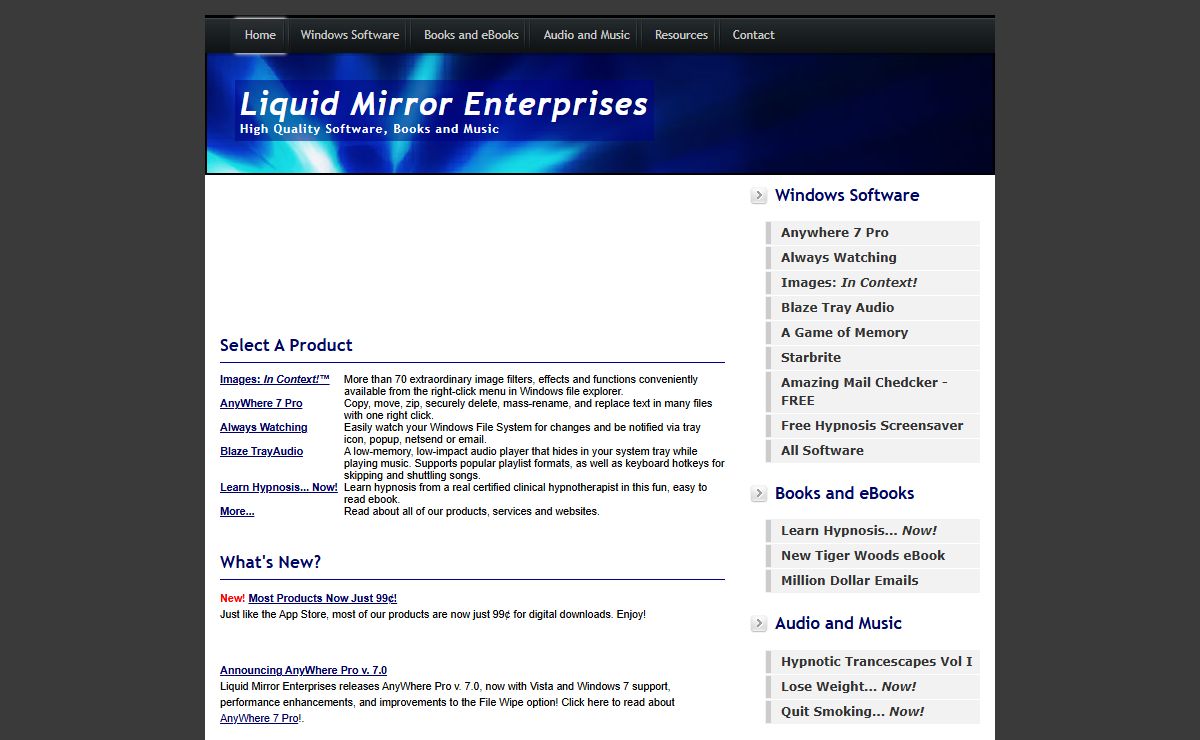Viewport: 1200px width, 740px height.
Task: Click Images: In Context! product link in list
Action: pos(275,380)
